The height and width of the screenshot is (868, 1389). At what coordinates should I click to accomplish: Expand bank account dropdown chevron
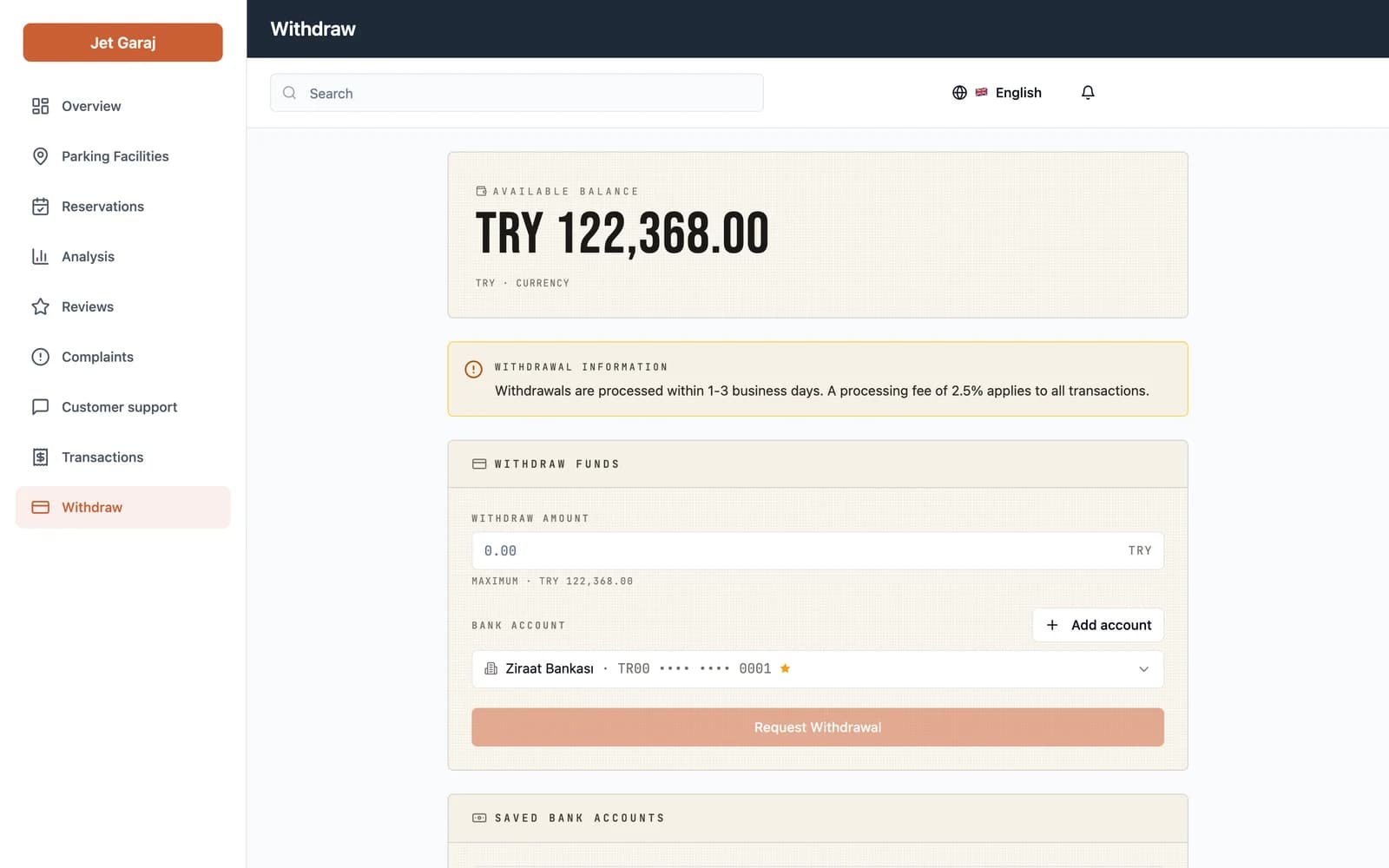click(x=1143, y=669)
